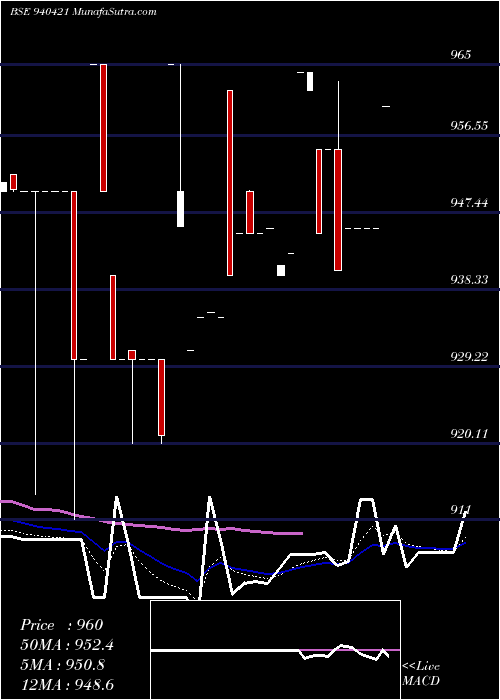Click the 965 price axis label
The height and width of the screenshot is (700, 500).
point(461,55)
